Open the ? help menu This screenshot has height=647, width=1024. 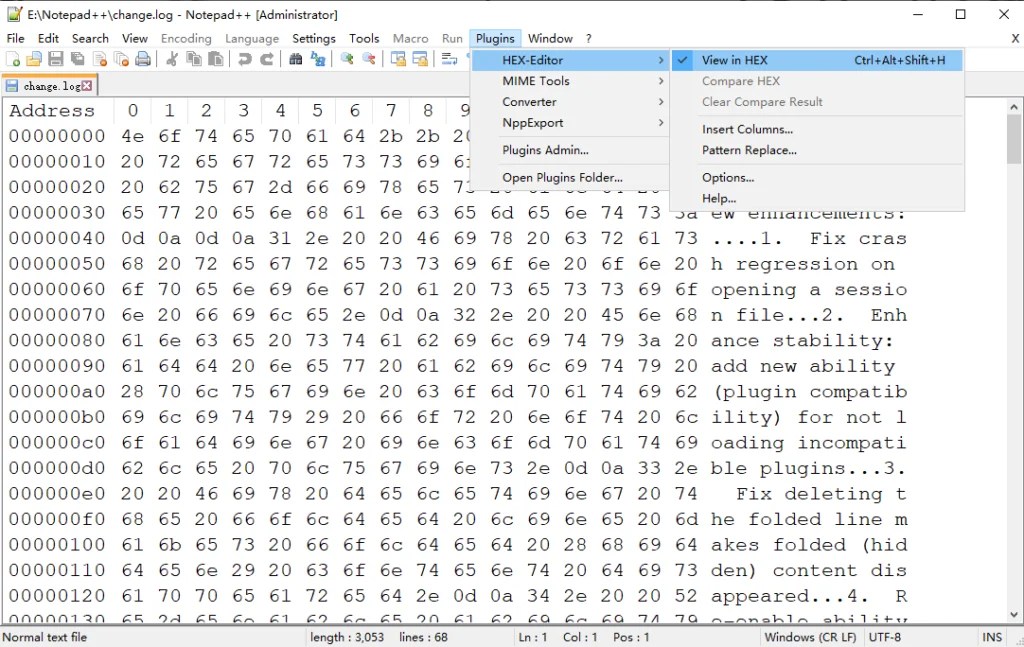click(588, 39)
